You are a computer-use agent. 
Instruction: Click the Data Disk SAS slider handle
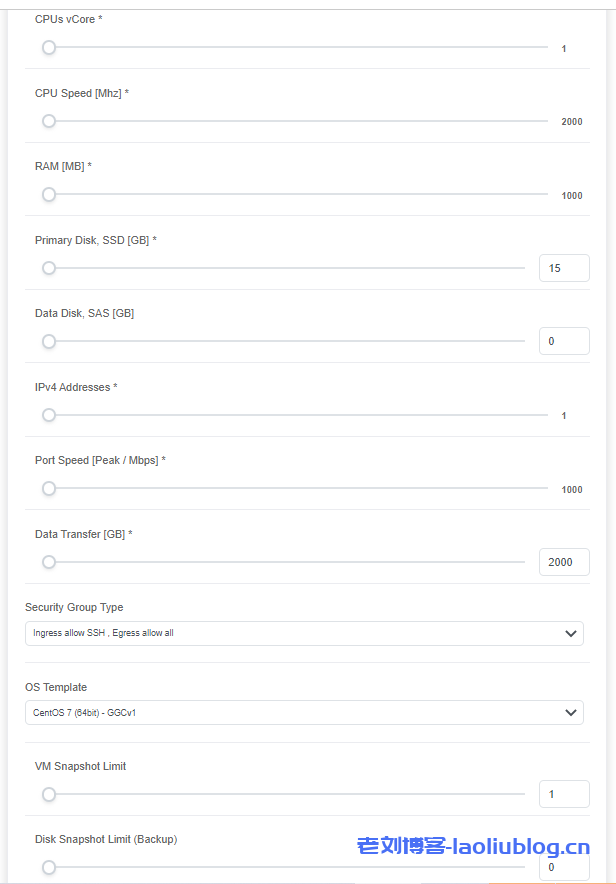tap(48, 341)
